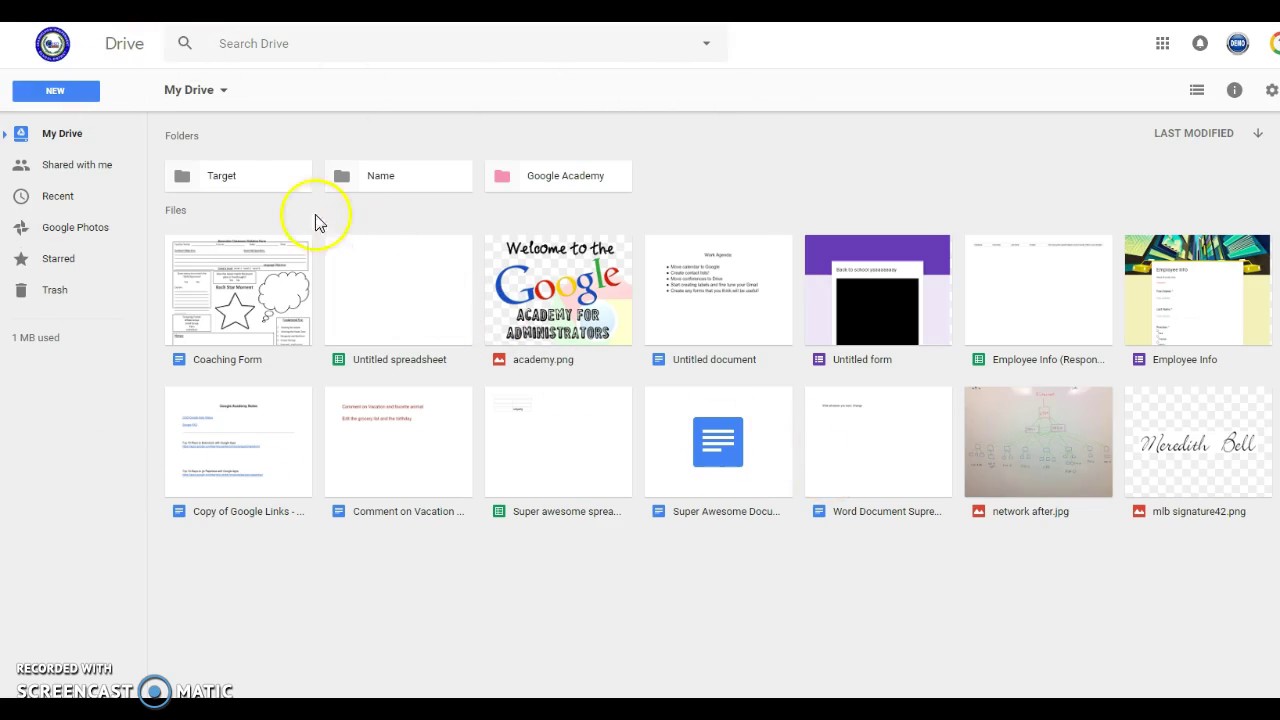Click the 'Employee Info (Respon...' file name
This screenshot has width=1280, height=720.
(x=1049, y=359)
